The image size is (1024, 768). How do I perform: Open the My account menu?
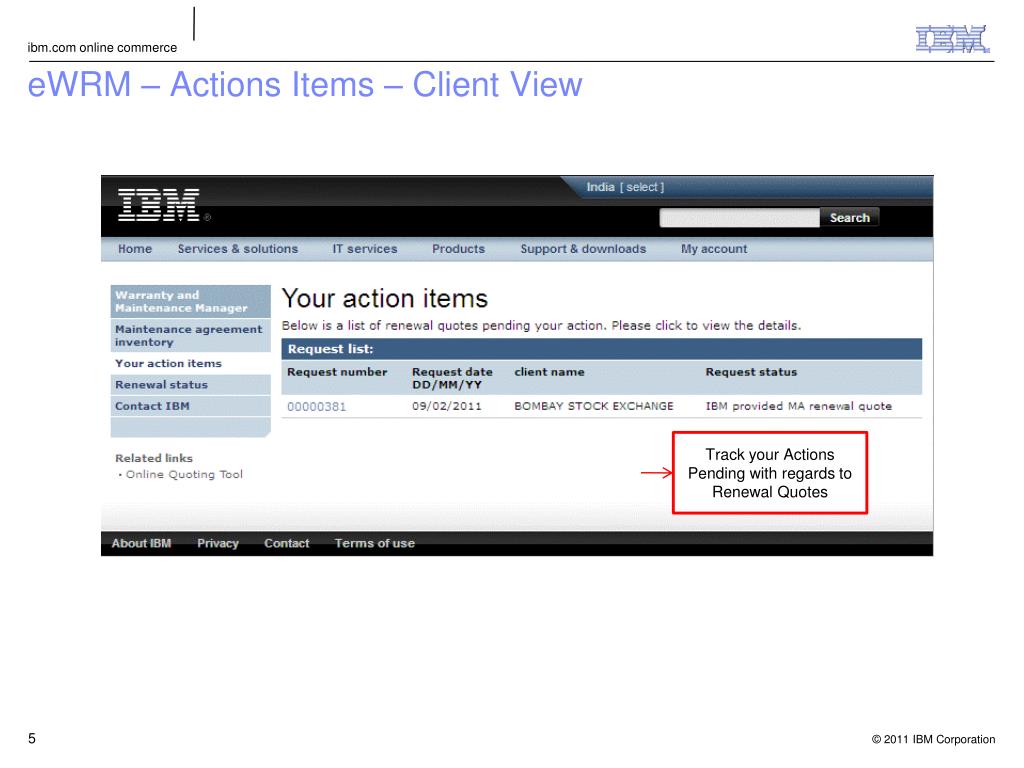714,249
